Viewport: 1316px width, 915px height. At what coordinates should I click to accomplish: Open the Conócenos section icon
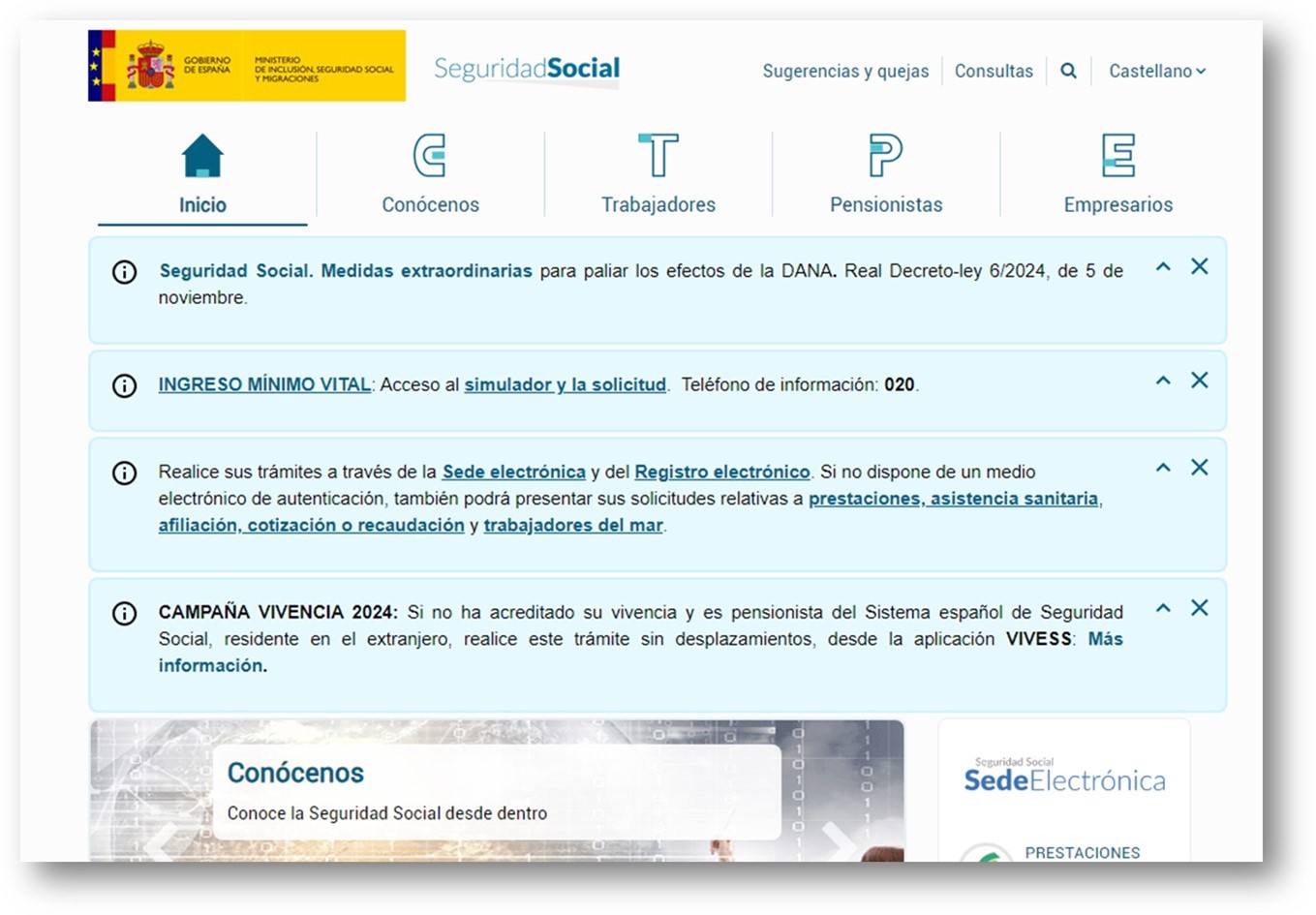(430, 156)
